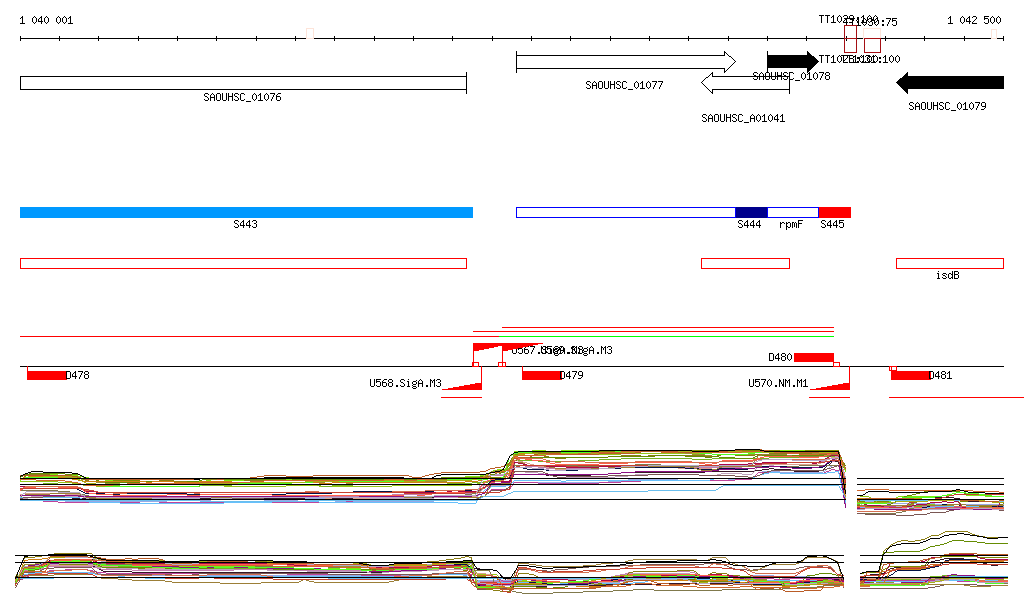Select the long SAOUHSC_01076 gene rectangle
1024x611 pixels.
pos(243,83)
